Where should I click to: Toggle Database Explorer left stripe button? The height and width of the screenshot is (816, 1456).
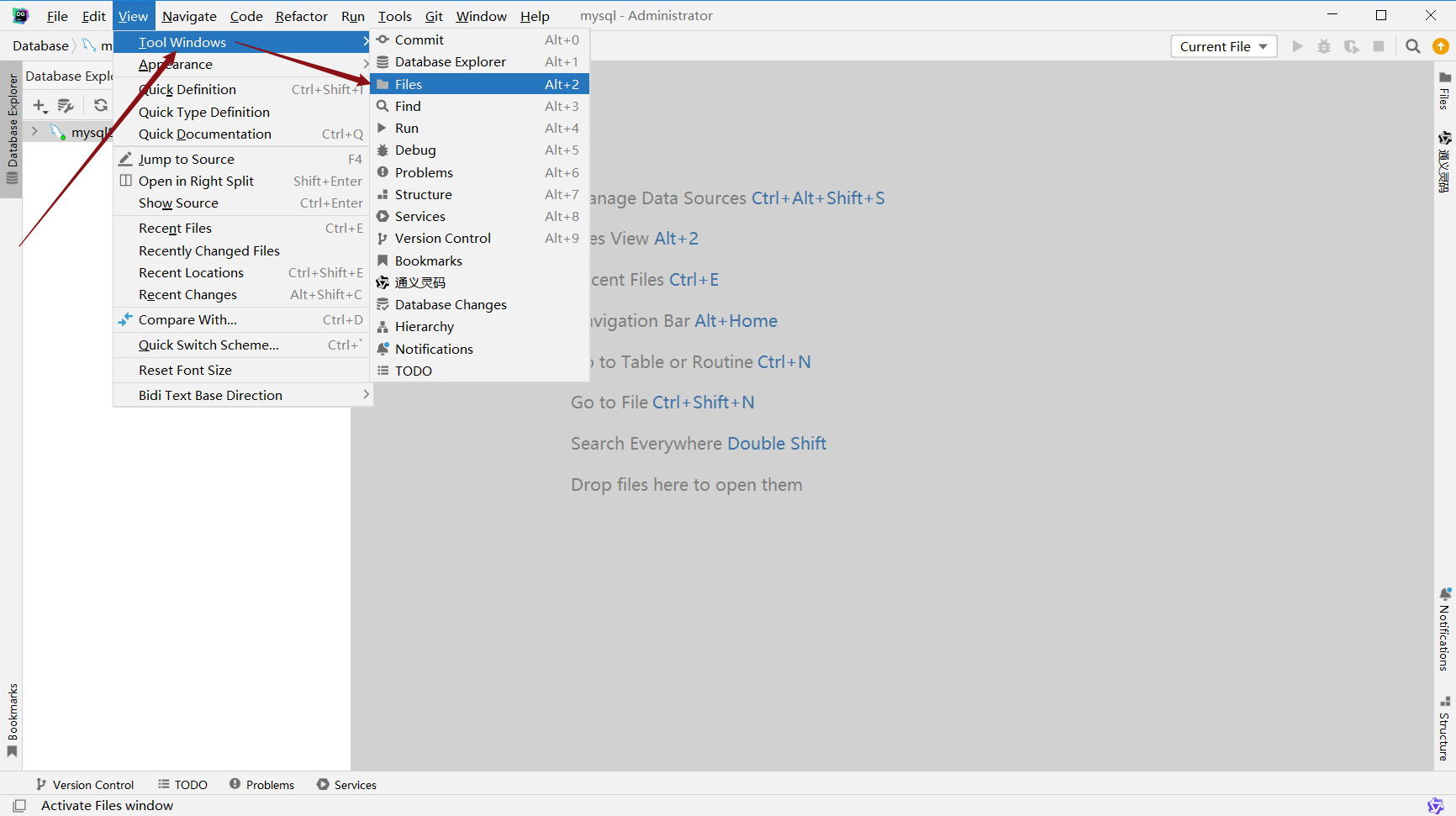coord(12,129)
